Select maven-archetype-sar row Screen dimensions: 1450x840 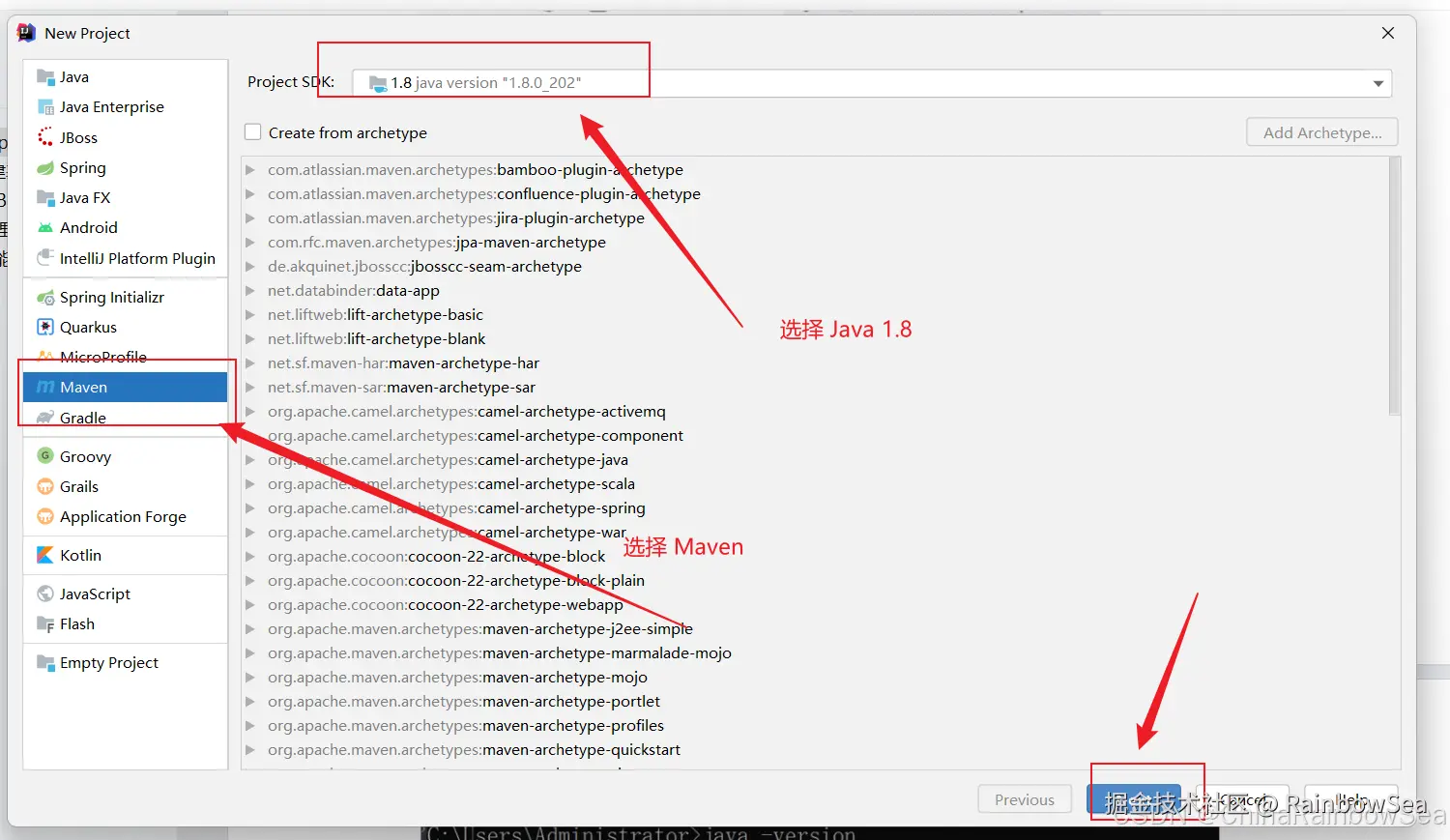817,388
